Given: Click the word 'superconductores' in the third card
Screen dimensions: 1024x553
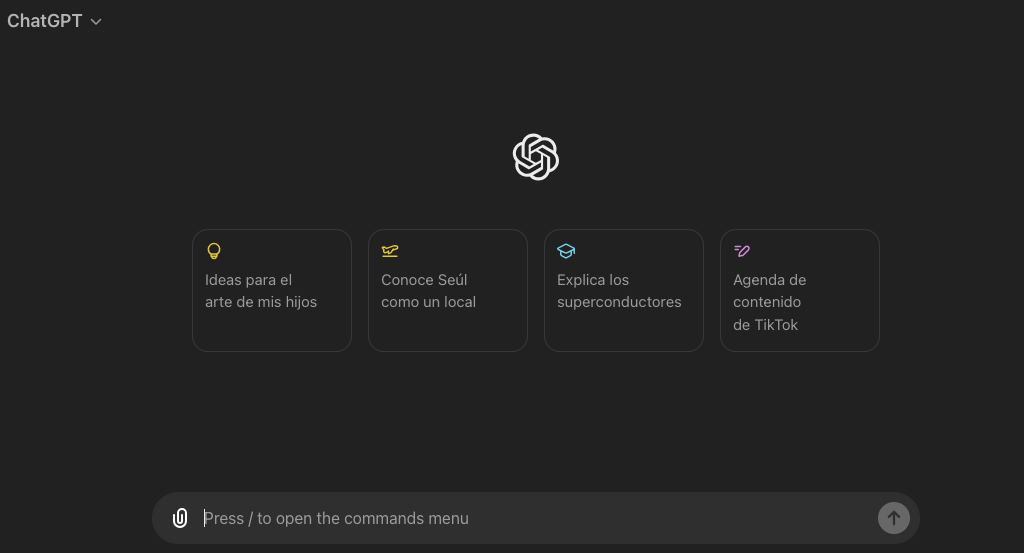Looking at the screenshot, I should (619, 302).
